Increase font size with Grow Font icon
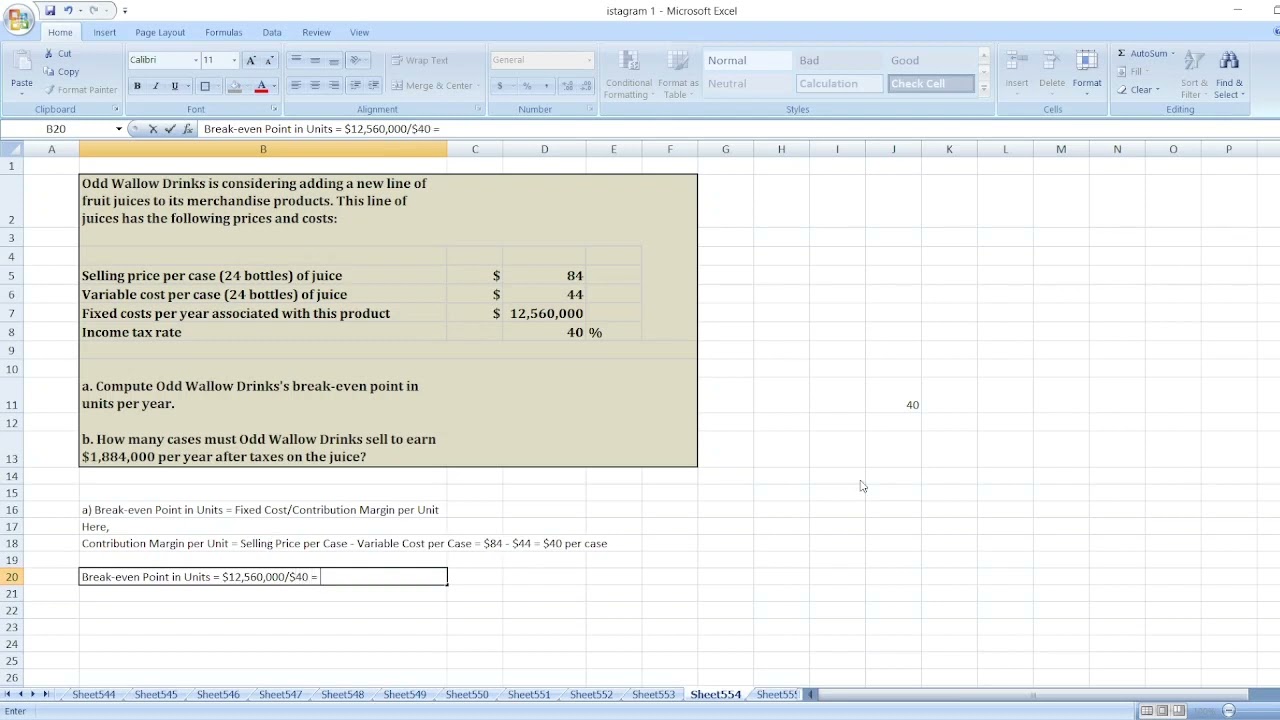1280x720 pixels. click(251, 60)
